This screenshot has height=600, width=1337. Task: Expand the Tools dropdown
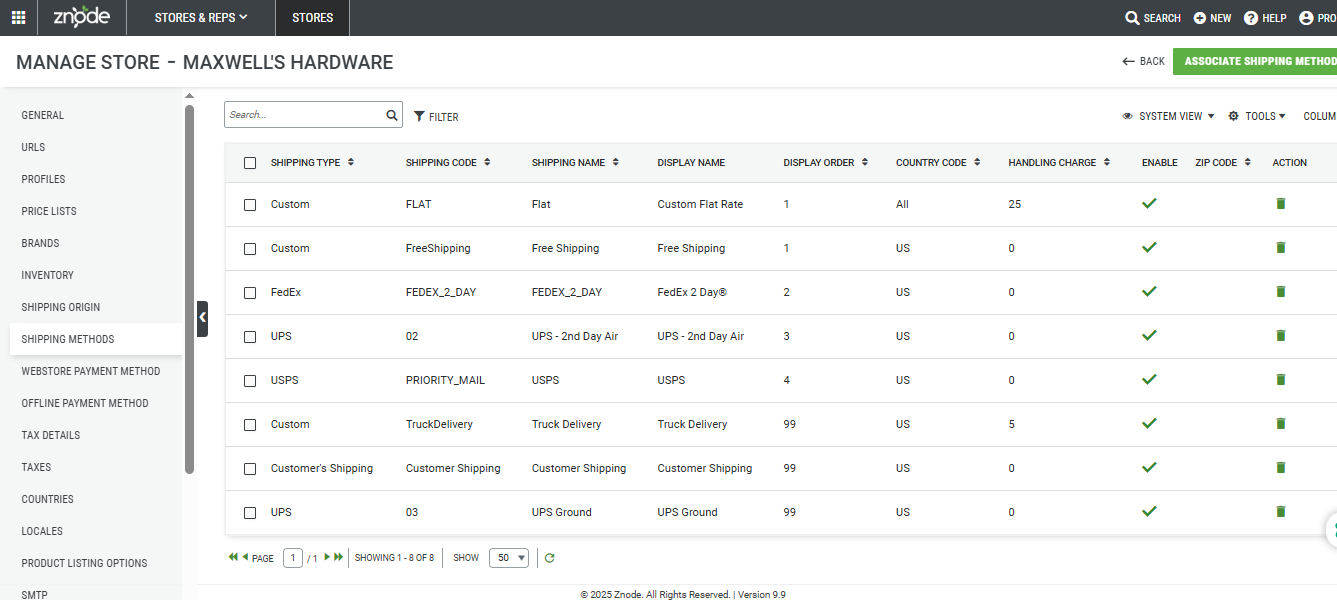tap(1257, 116)
